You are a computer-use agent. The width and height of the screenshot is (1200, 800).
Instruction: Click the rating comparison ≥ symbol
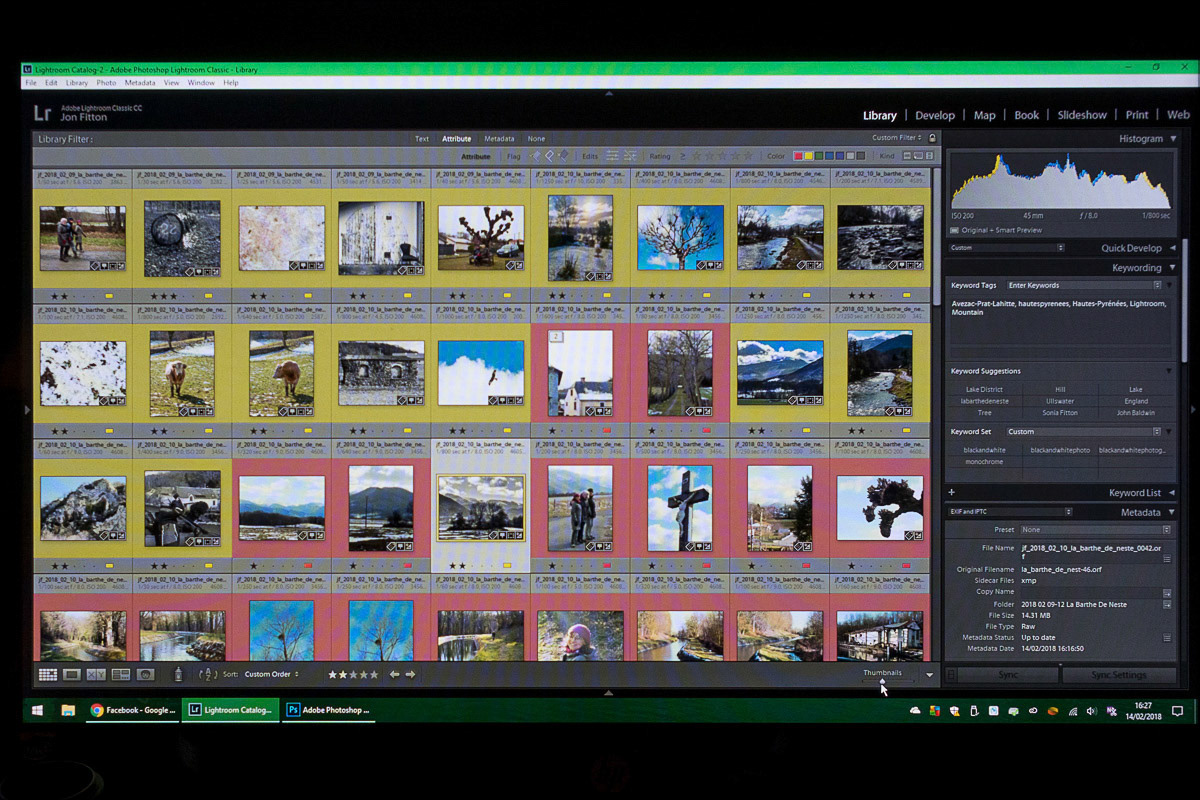click(x=683, y=156)
